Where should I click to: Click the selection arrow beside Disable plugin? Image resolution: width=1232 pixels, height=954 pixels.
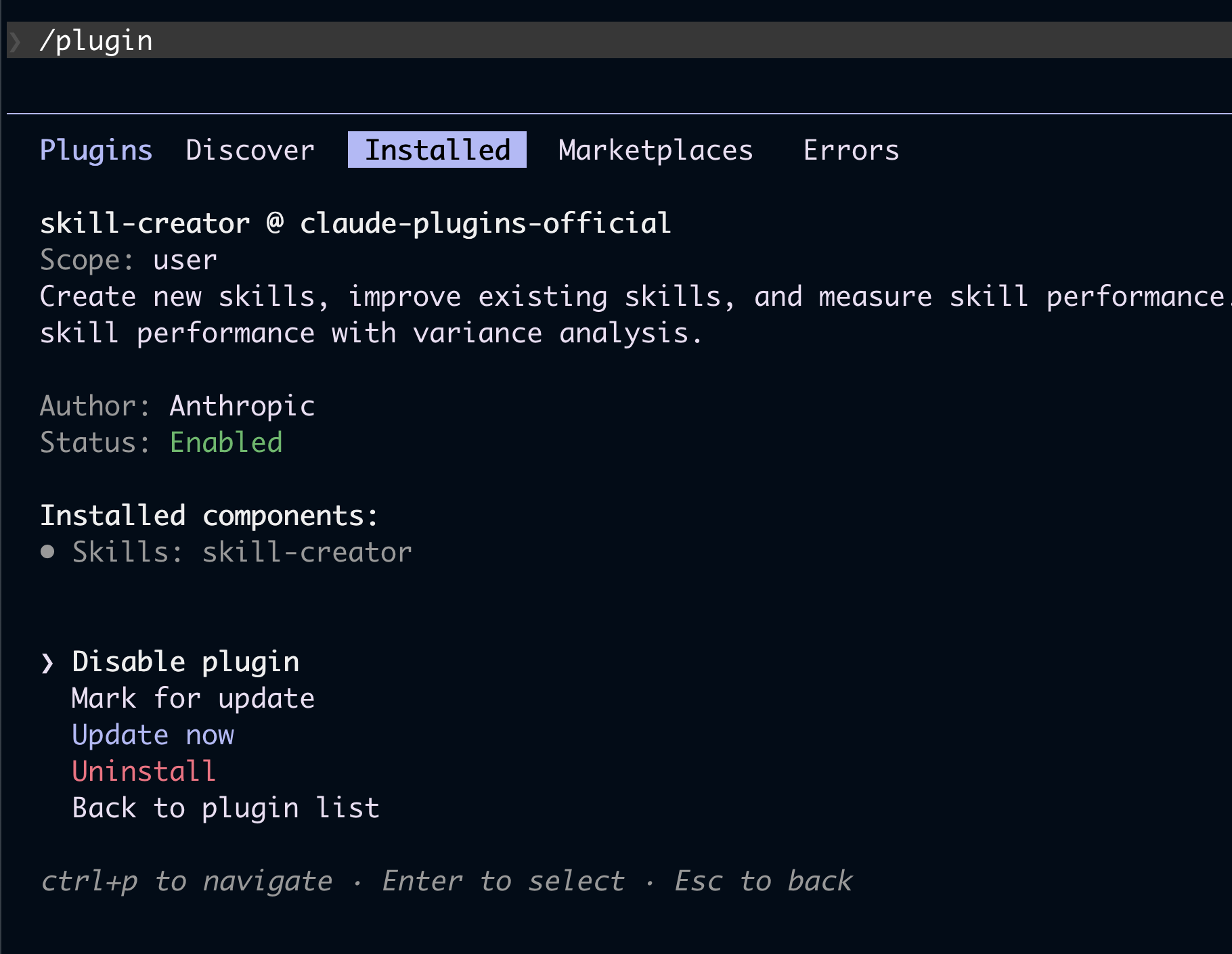coord(47,662)
